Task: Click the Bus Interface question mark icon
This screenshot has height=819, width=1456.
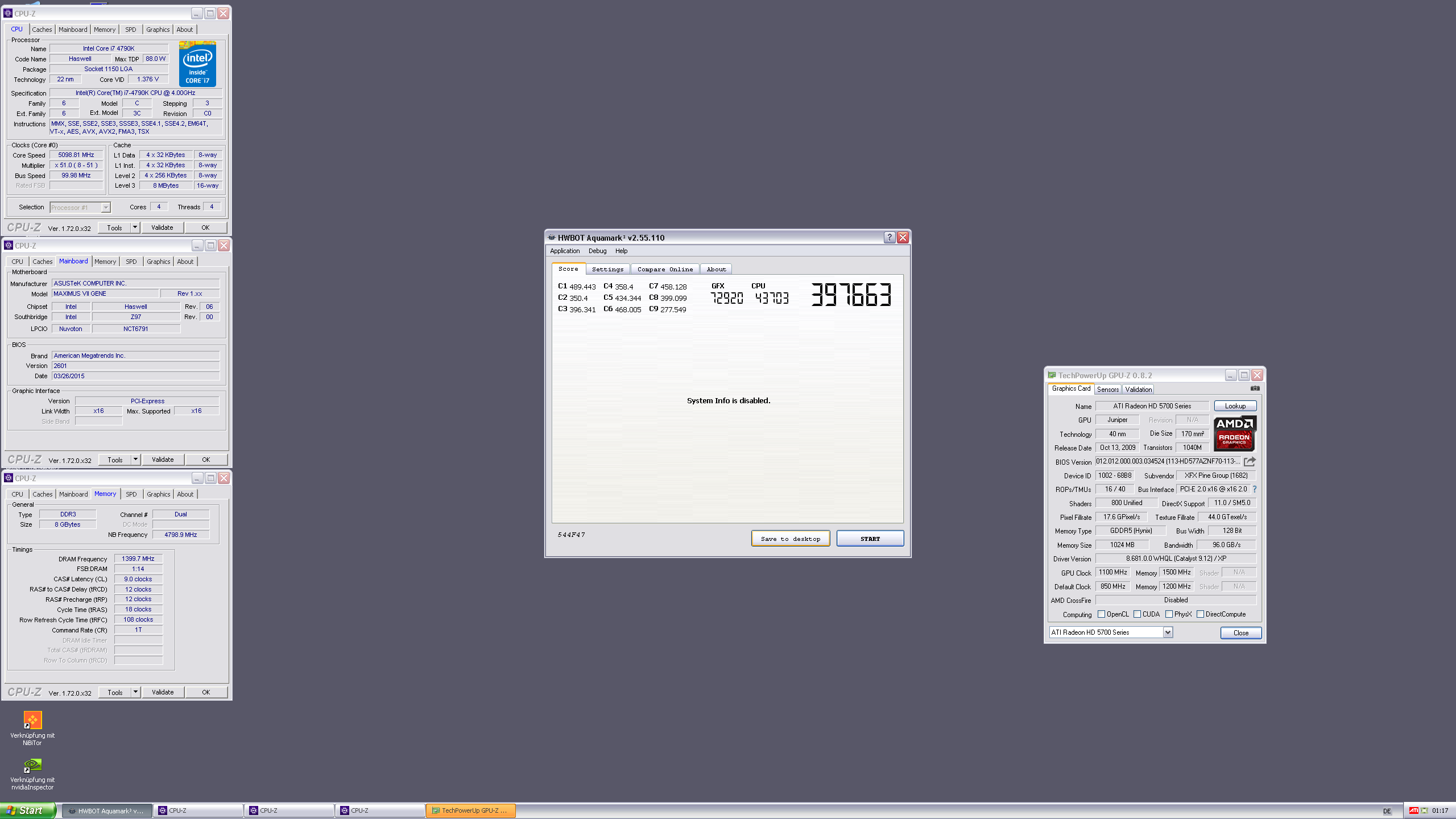Action: click(x=1254, y=489)
